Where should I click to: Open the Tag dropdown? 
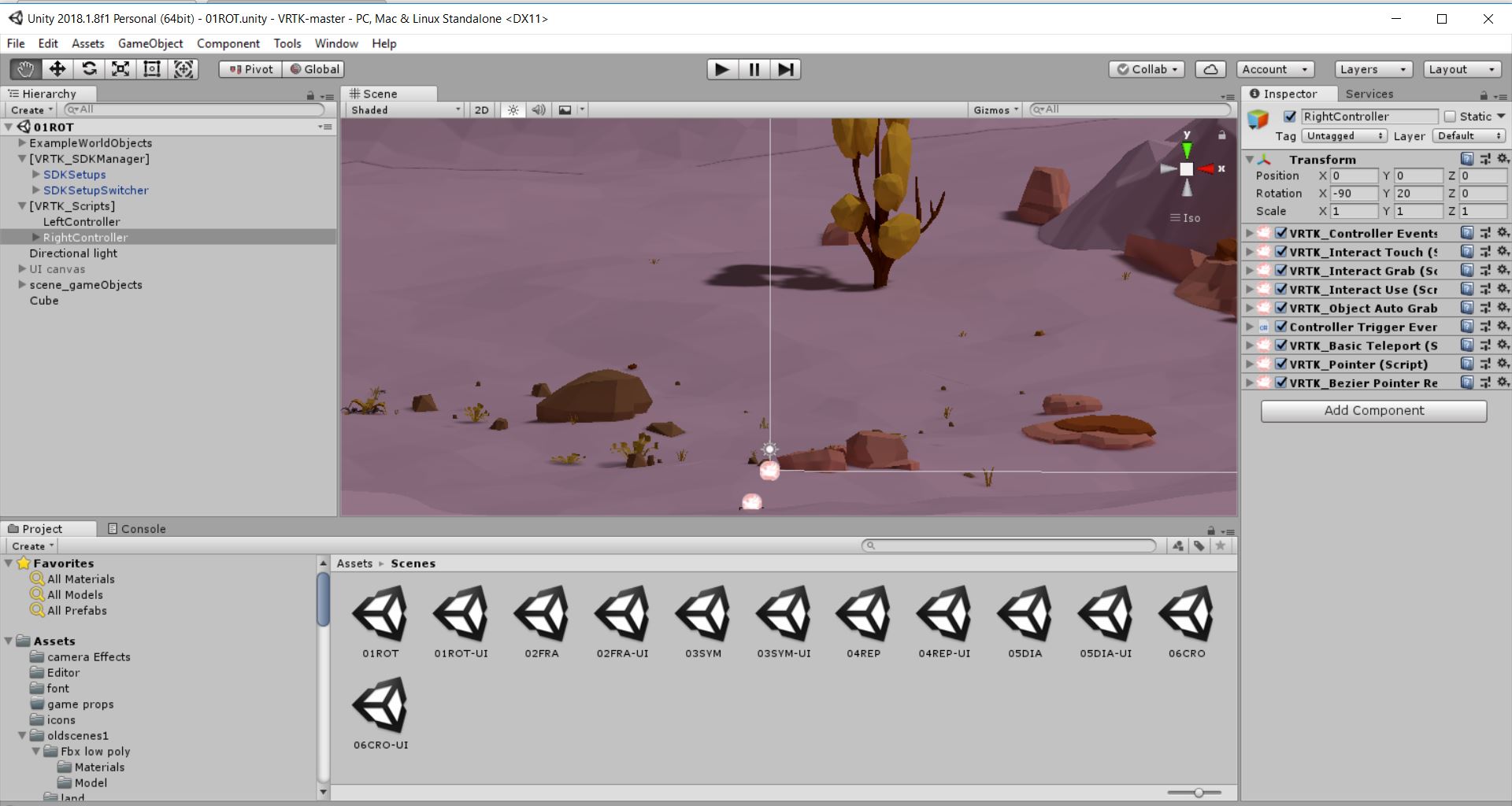click(x=1344, y=136)
